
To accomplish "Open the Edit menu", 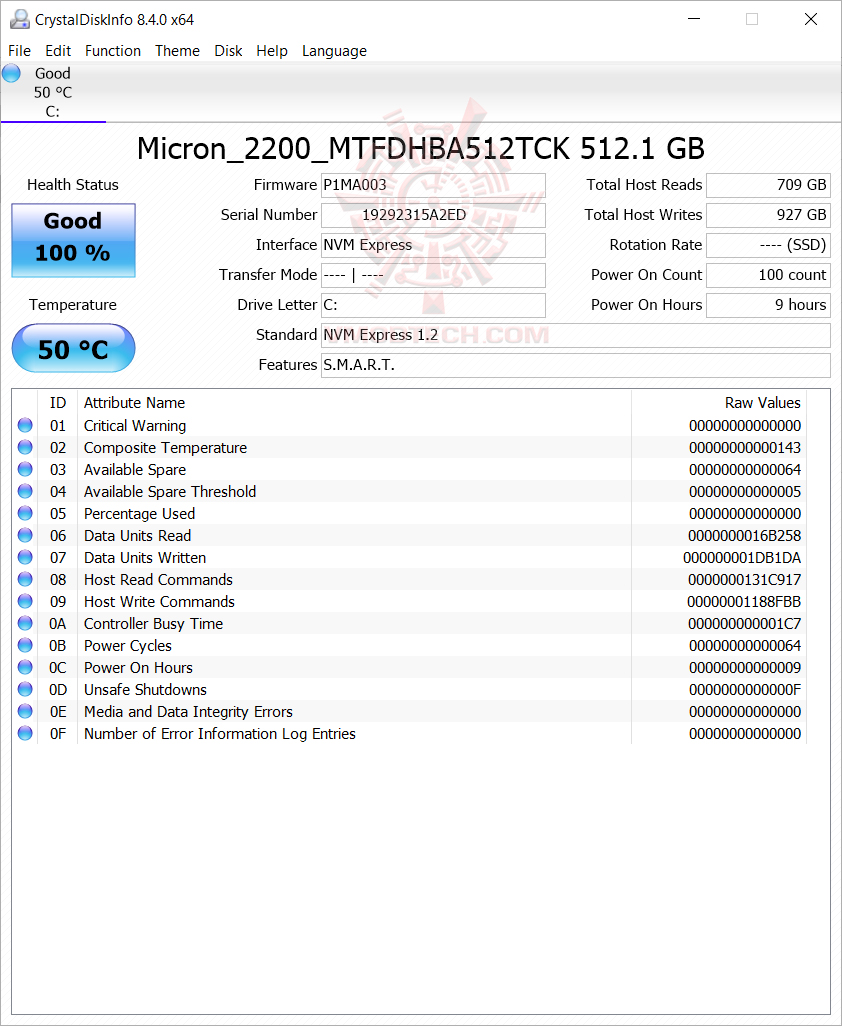I will click(58, 50).
